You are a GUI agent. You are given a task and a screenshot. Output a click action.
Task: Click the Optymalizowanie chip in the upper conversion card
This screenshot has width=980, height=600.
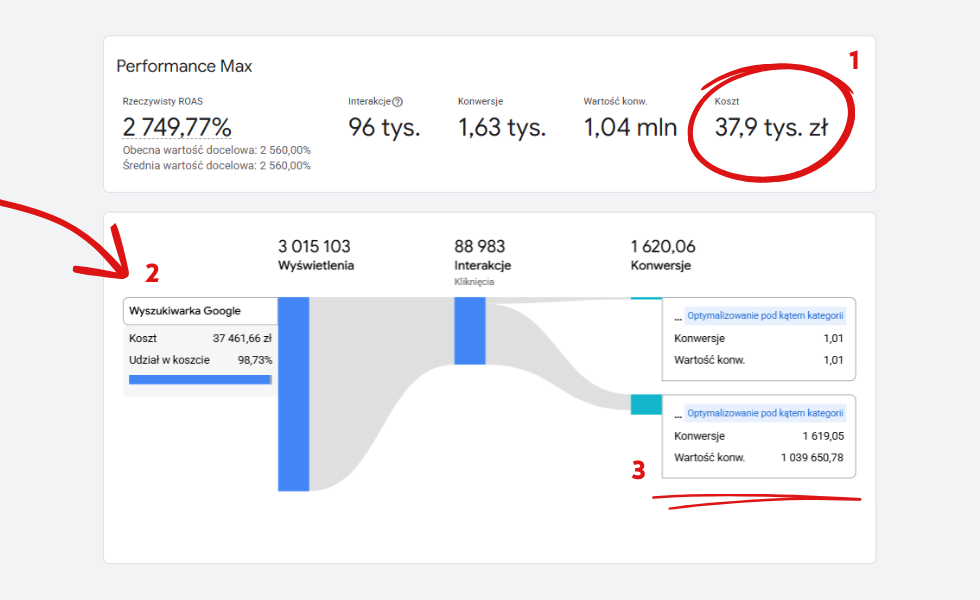(765, 316)
